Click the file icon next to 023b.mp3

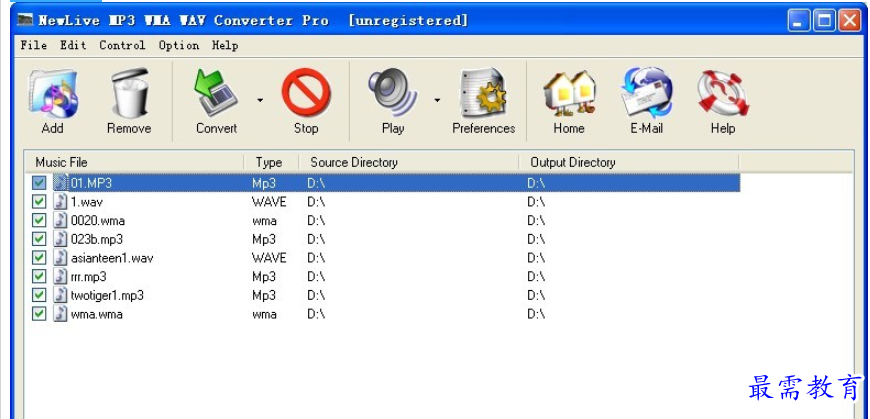point(60,239)
